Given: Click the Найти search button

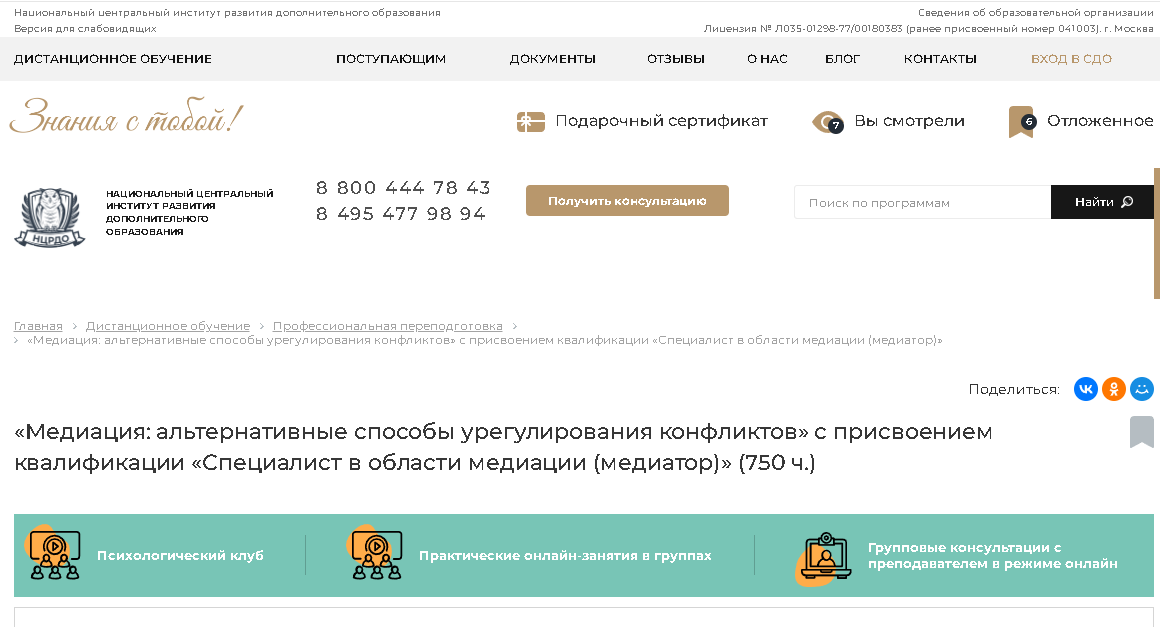Looking at the screenshot, I should [x=1102, y=202].
